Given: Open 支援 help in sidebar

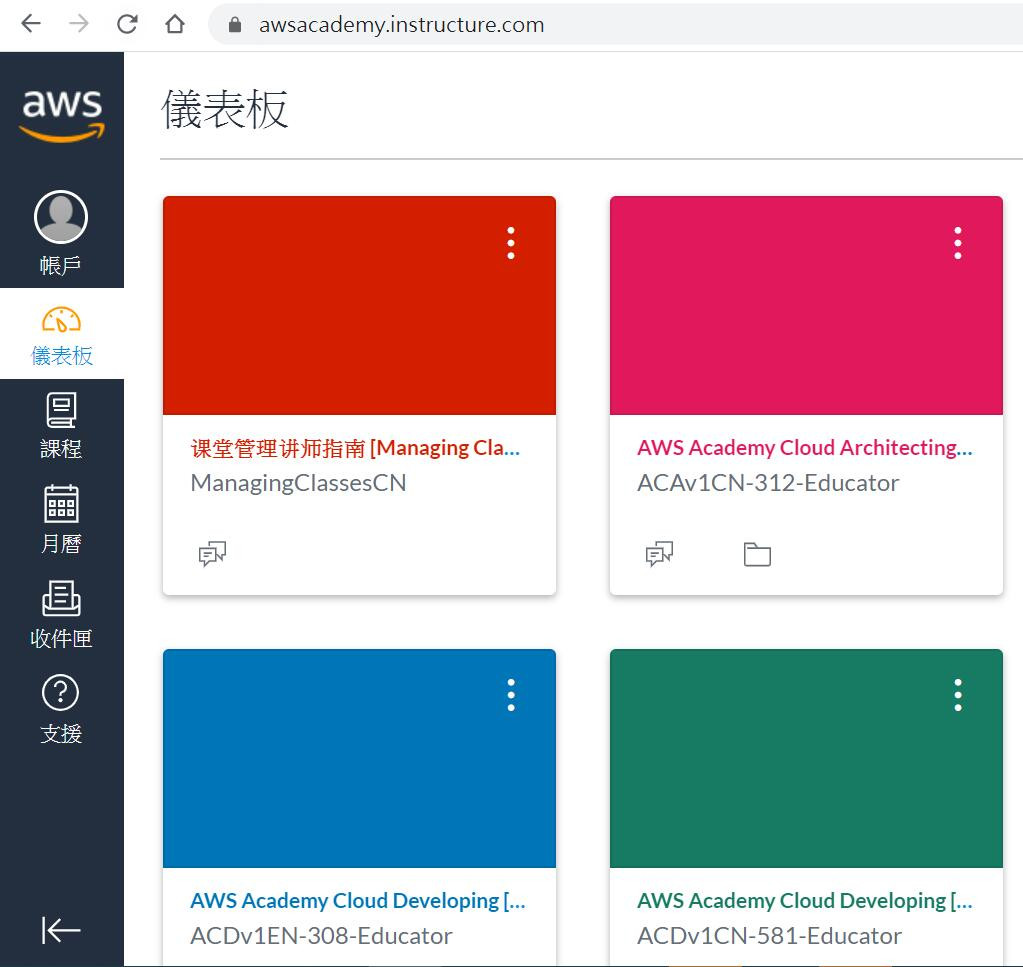Looking at the screenshot, I should click(61, 709).
